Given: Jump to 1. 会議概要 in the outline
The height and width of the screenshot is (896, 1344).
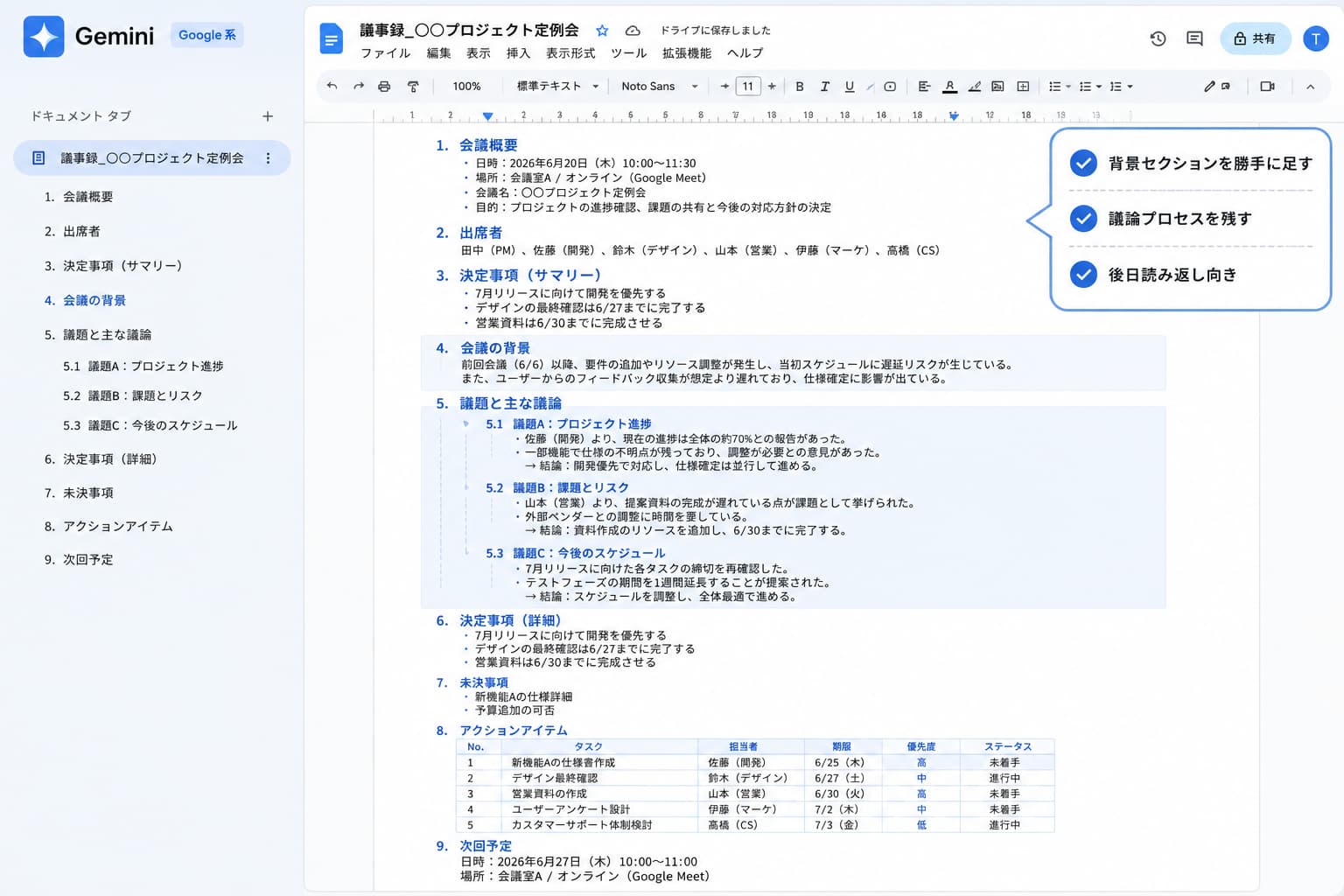Looking at the screenshot, I should [79, 197].
